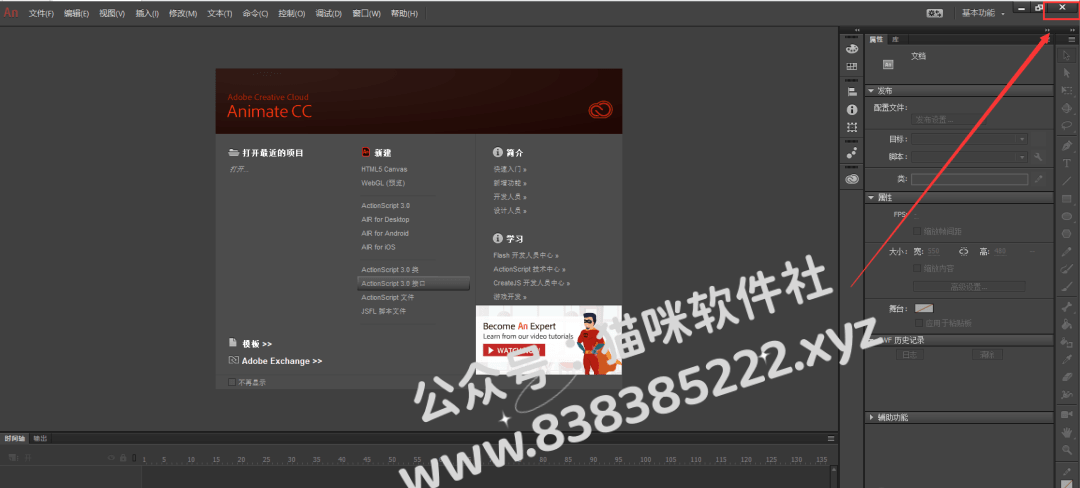Select the Camera tool
Screen dimensions: 1080x488
click(1067, 414)
